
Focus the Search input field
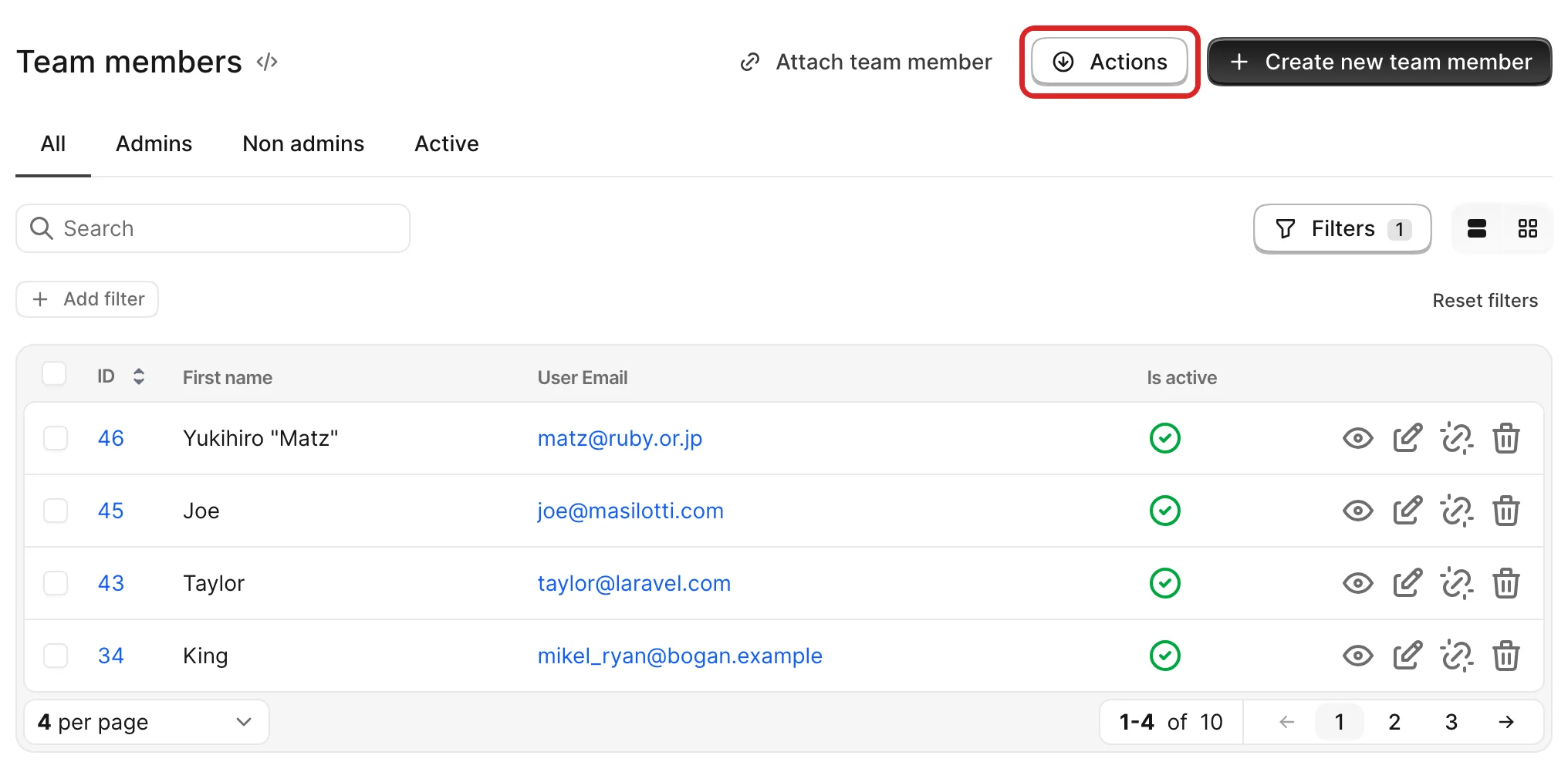point(213,228)
